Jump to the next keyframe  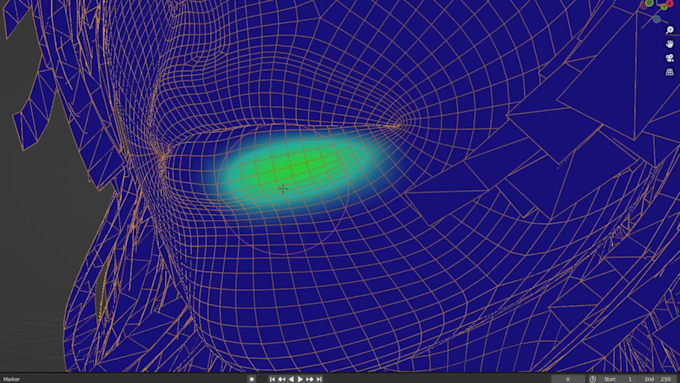click(x=310, y=379)
